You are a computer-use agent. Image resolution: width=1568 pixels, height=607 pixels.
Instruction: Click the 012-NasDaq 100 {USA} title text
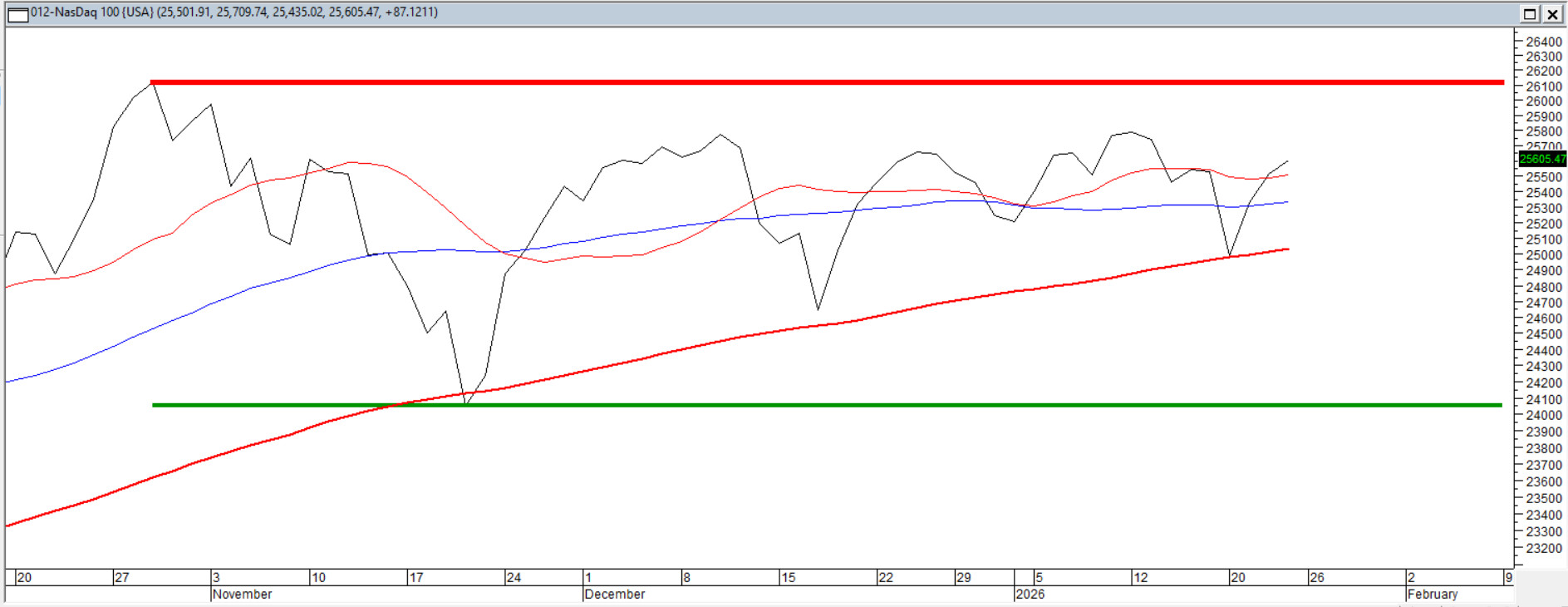[91, 12]
